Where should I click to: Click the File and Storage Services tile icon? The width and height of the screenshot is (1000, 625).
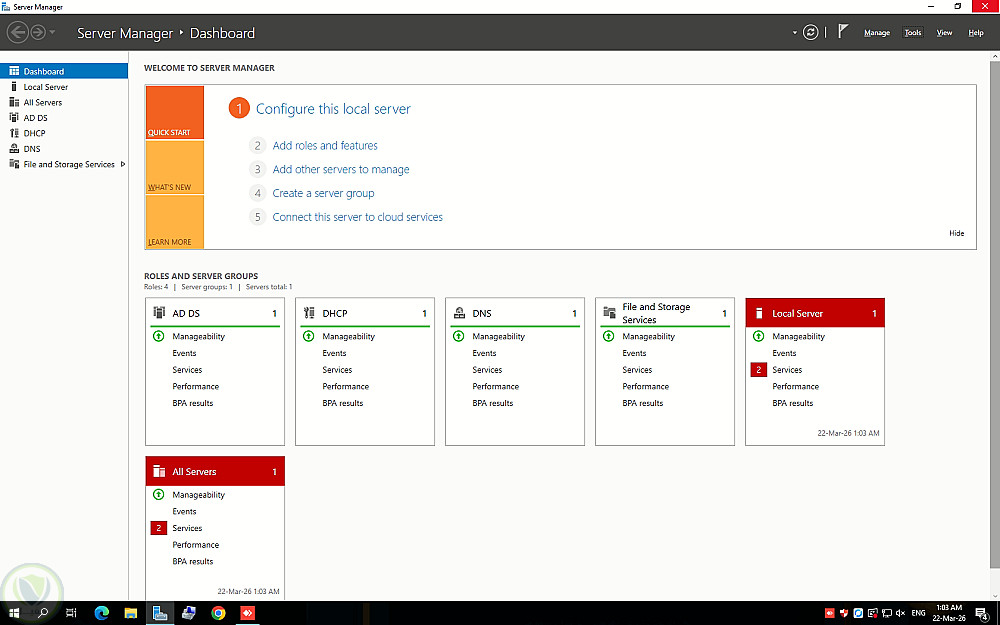(609, 312)
